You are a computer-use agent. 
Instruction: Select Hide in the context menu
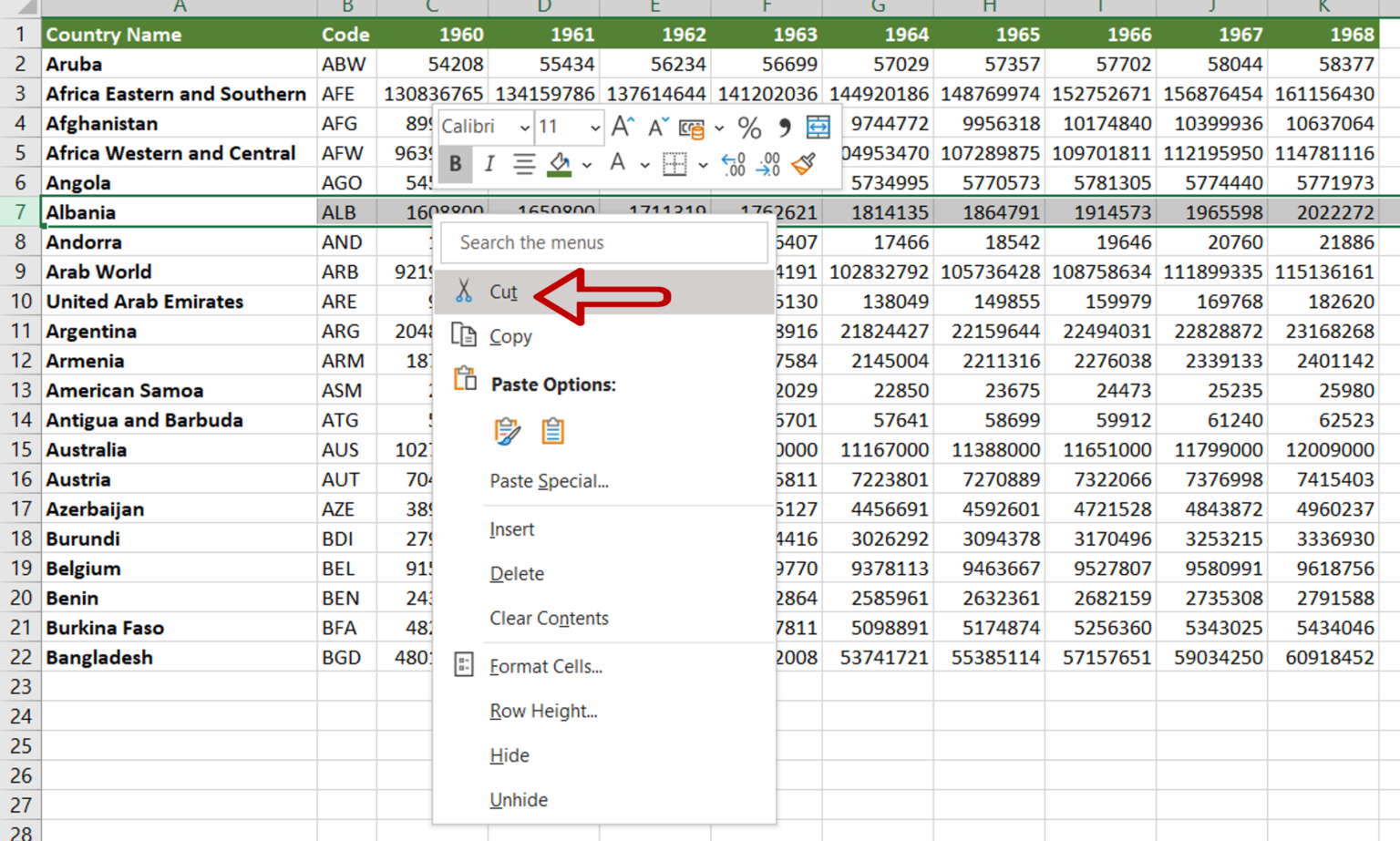(x=605, y=756)
